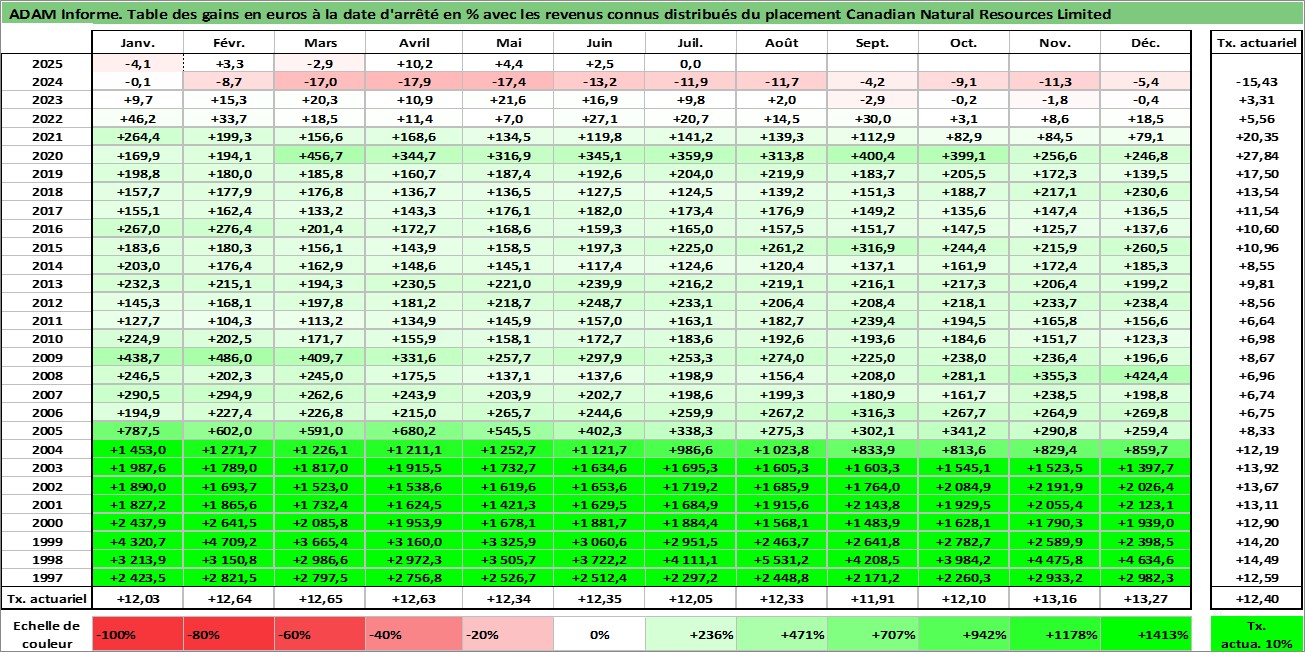The image size is (1305, 652).
Task: Click the 2009 row label
Action: 47,357
